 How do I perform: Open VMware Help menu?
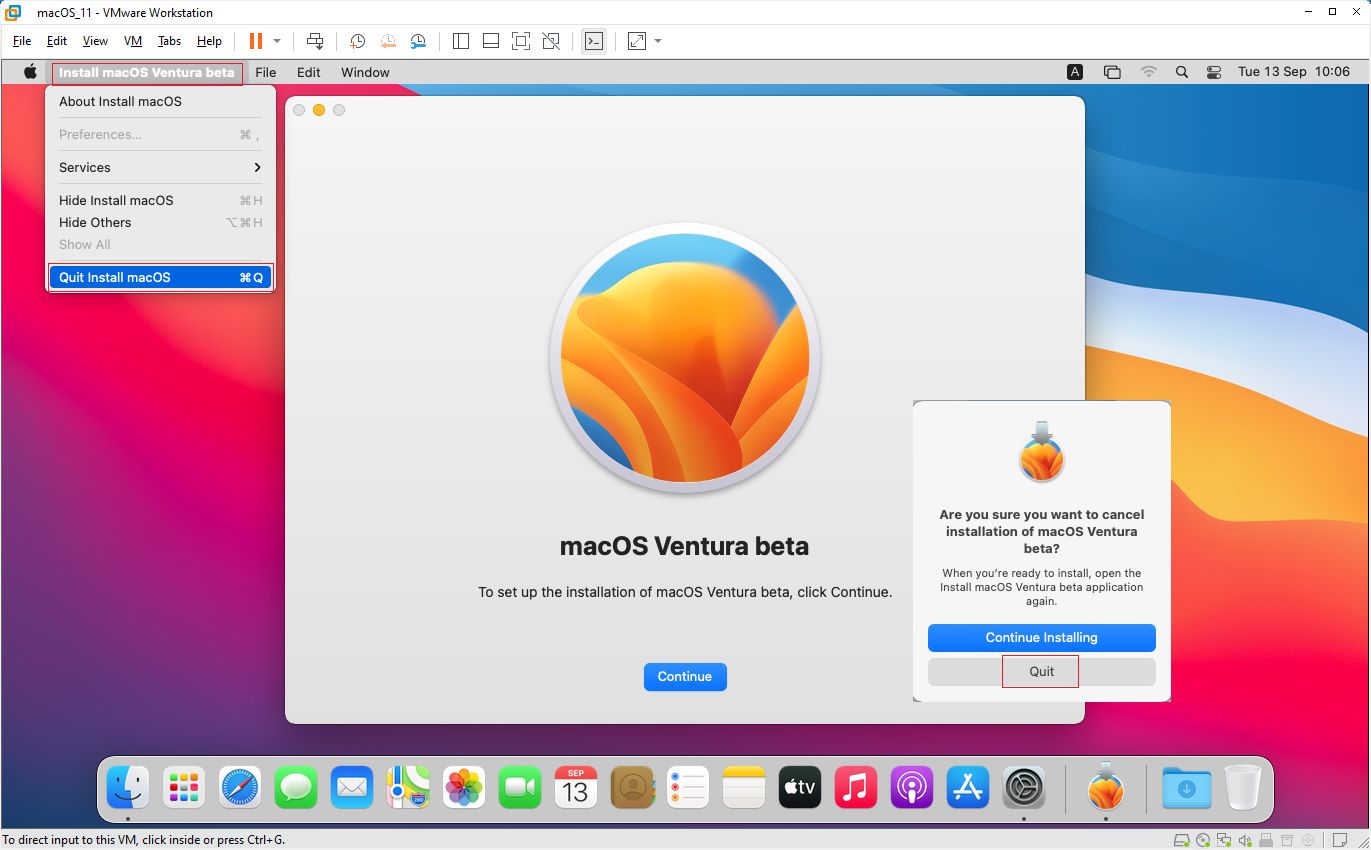tap(209, 41)
